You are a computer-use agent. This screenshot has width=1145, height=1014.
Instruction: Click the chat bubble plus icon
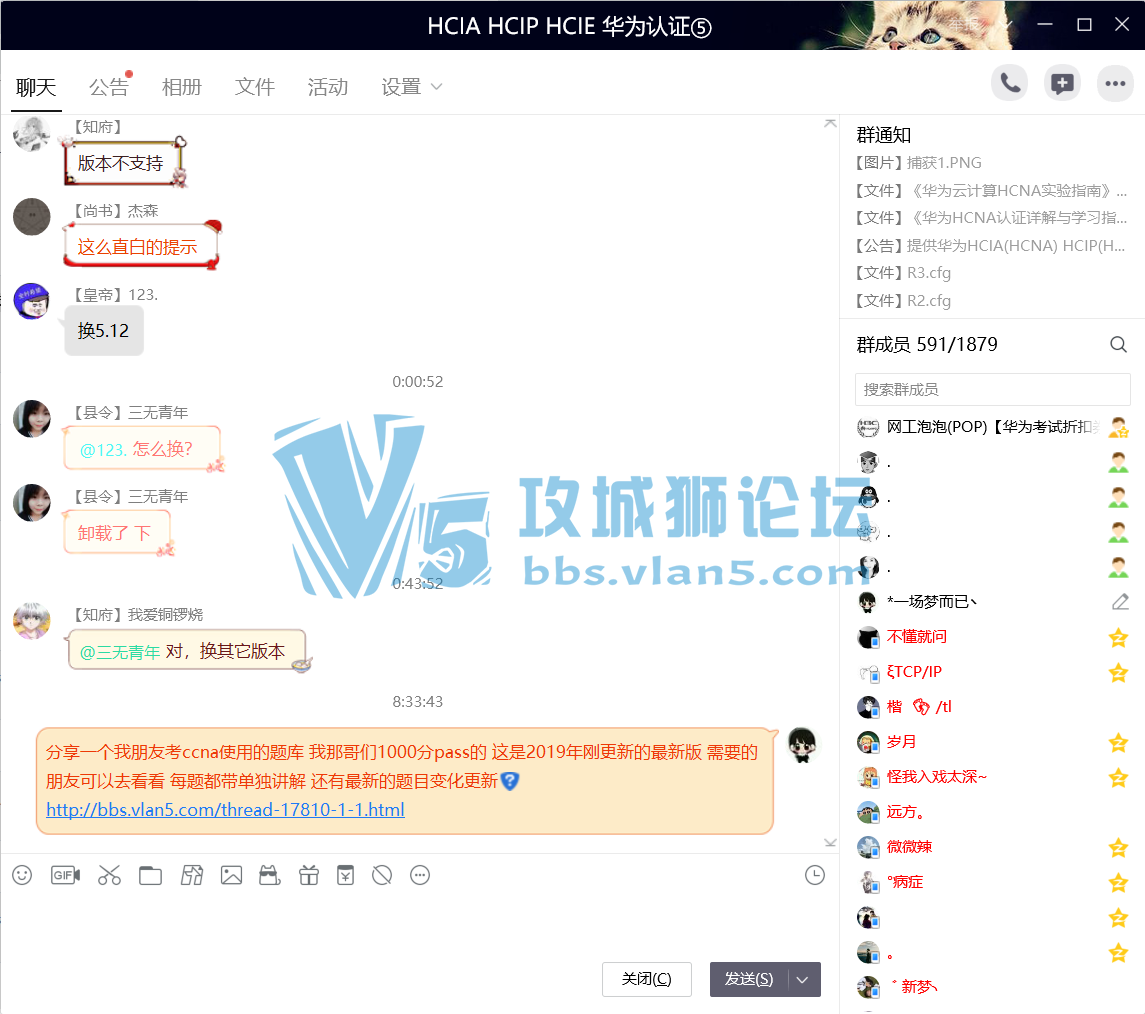point(1062,83)
